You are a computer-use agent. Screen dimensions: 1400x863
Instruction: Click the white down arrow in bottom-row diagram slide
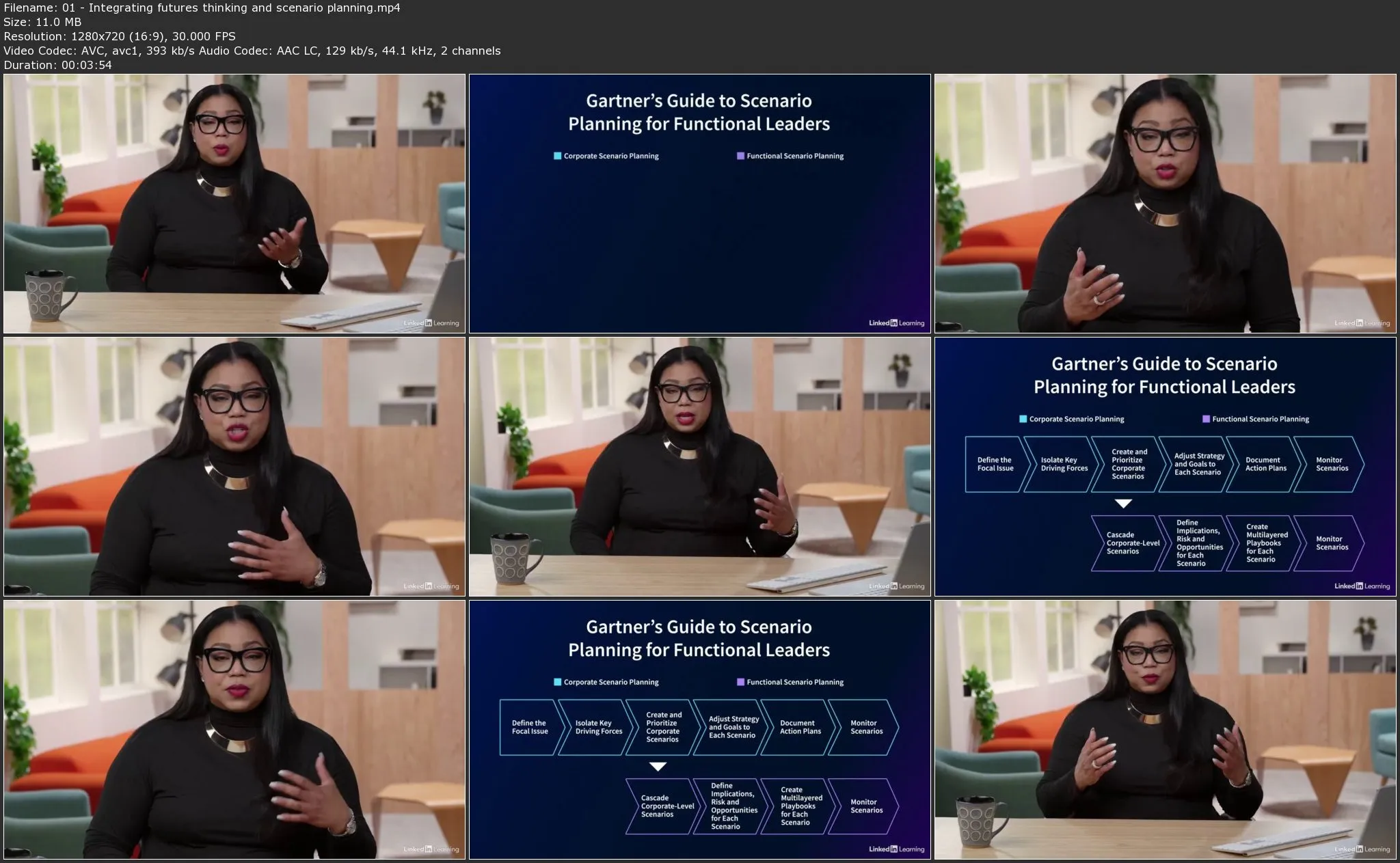point(658,767)
